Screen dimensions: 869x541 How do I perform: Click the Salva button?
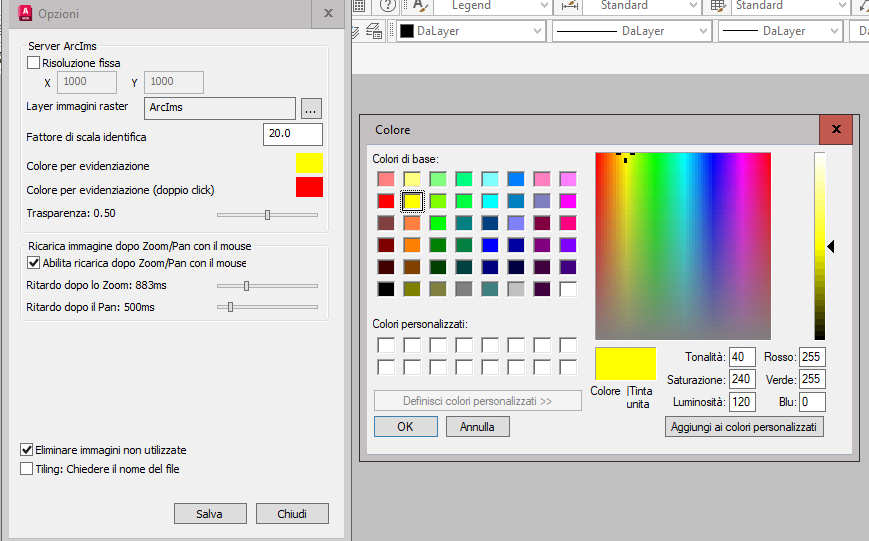(209, 514)
